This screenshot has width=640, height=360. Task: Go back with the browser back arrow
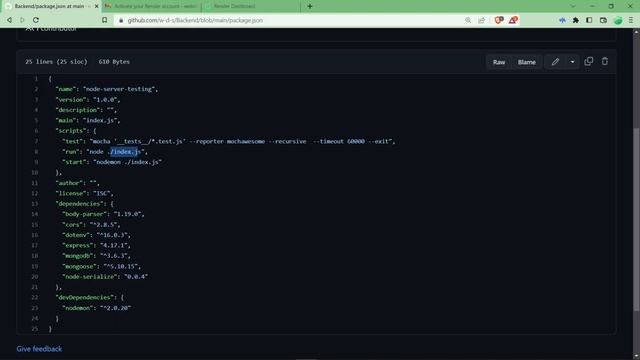pos(9,20)
